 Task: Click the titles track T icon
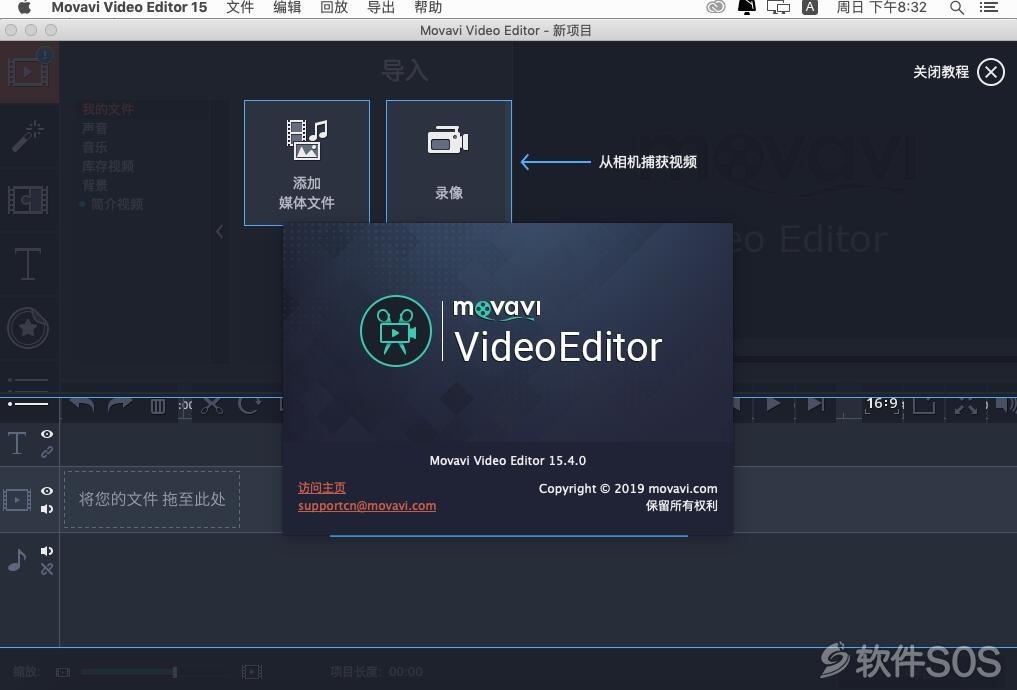[x=17, y=444]
